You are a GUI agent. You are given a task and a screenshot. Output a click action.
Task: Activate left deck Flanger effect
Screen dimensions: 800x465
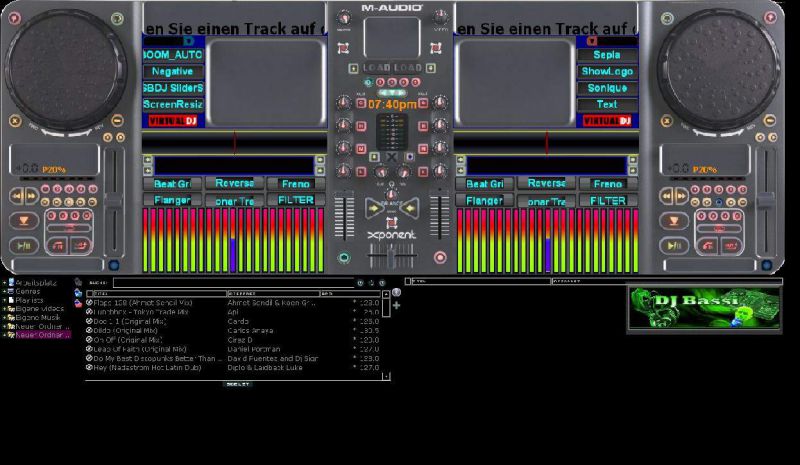tap(172, 200)
